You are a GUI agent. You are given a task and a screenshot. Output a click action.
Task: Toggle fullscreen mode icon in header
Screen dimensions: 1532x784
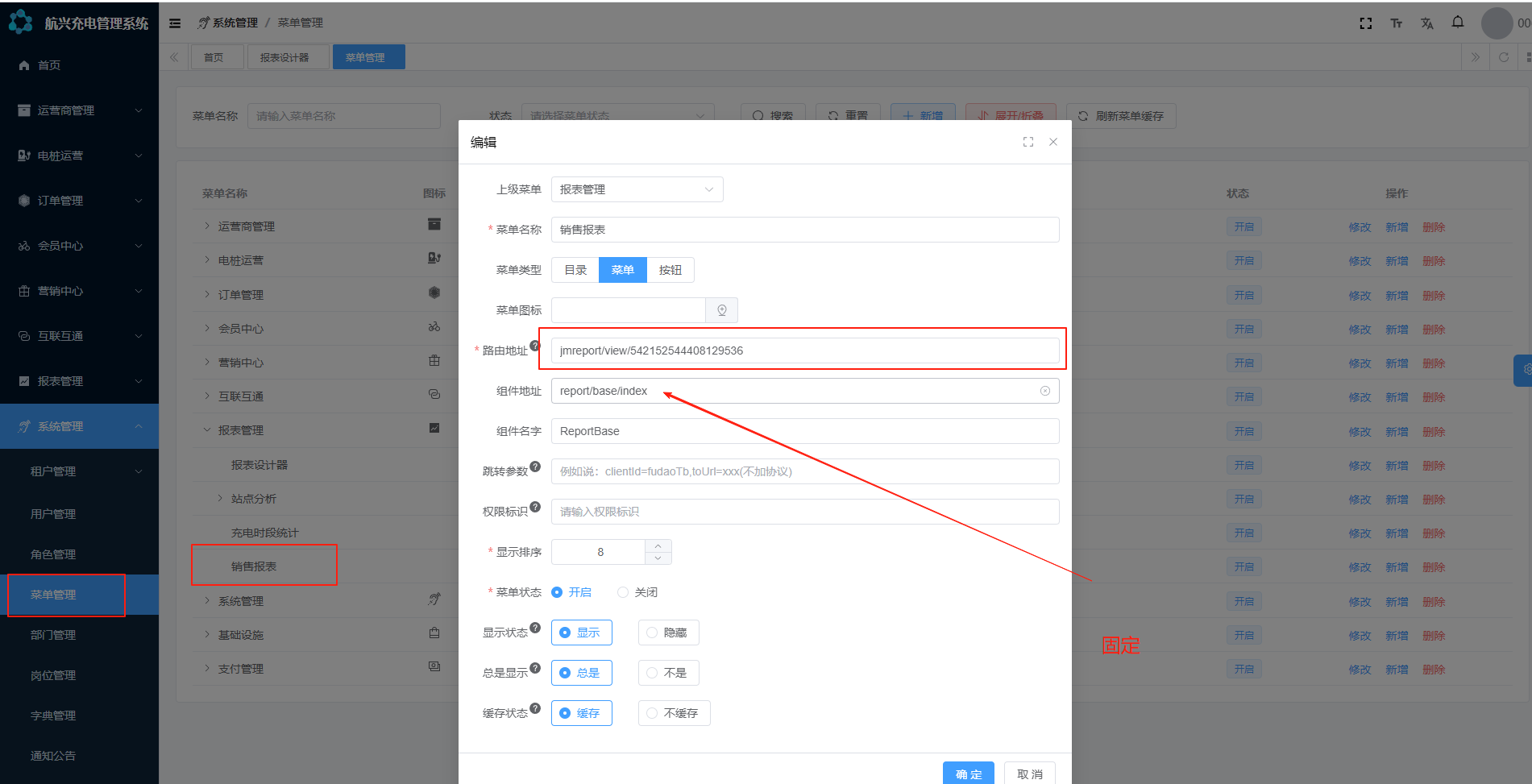coord(1365,23)
